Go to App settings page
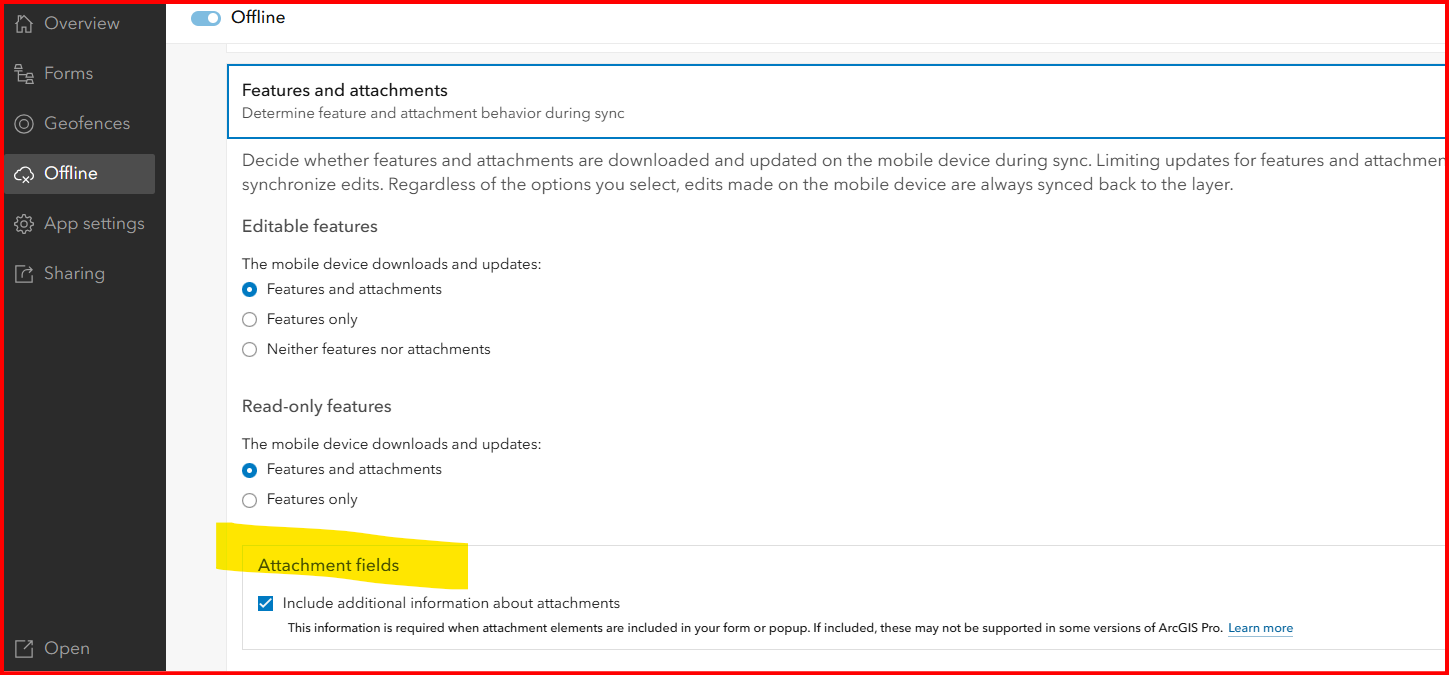Screen dimensions: 1449x675 coord(79,224)
